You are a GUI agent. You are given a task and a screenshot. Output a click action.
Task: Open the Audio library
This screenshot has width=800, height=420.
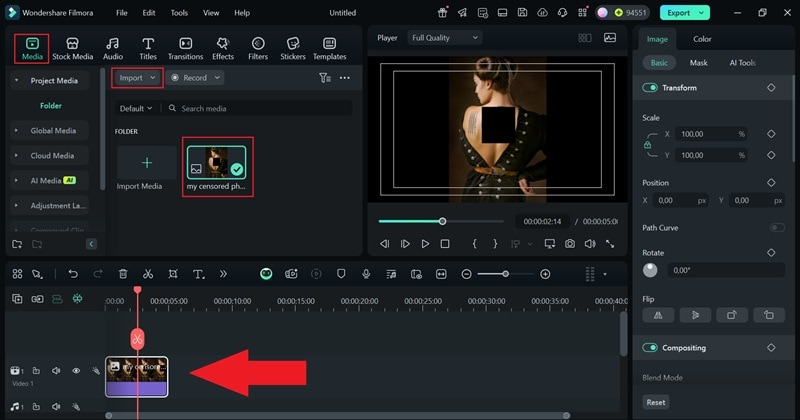pyautogui.click(x=113, y=48)
